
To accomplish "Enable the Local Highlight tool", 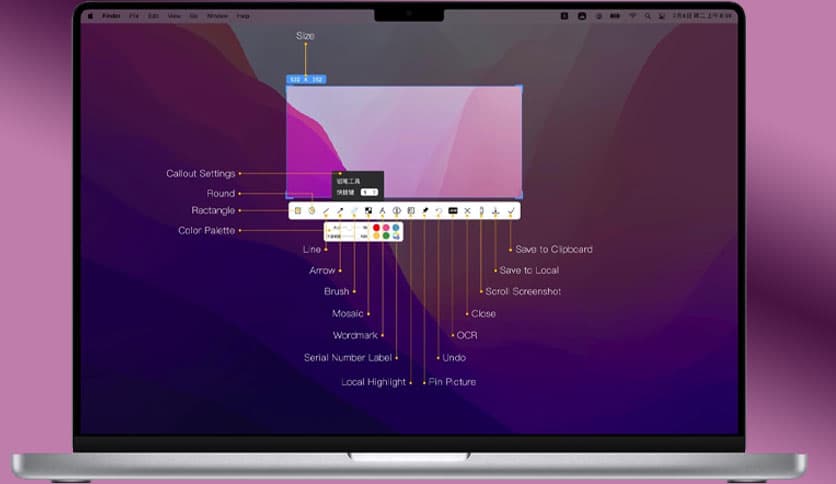I will click(411, 211).
